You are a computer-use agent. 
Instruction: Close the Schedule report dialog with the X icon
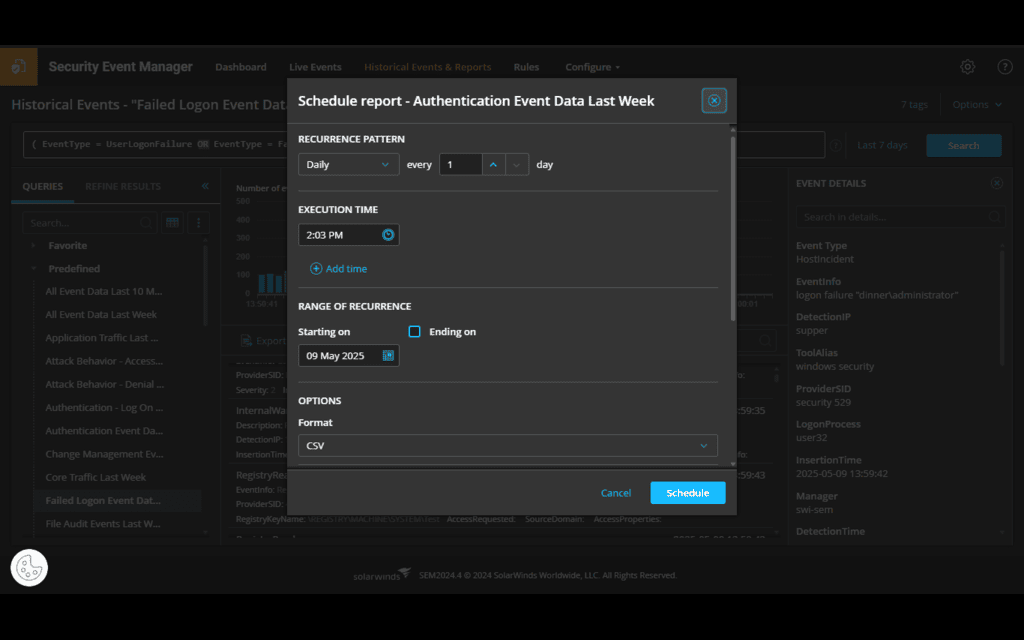click(713, 100)
